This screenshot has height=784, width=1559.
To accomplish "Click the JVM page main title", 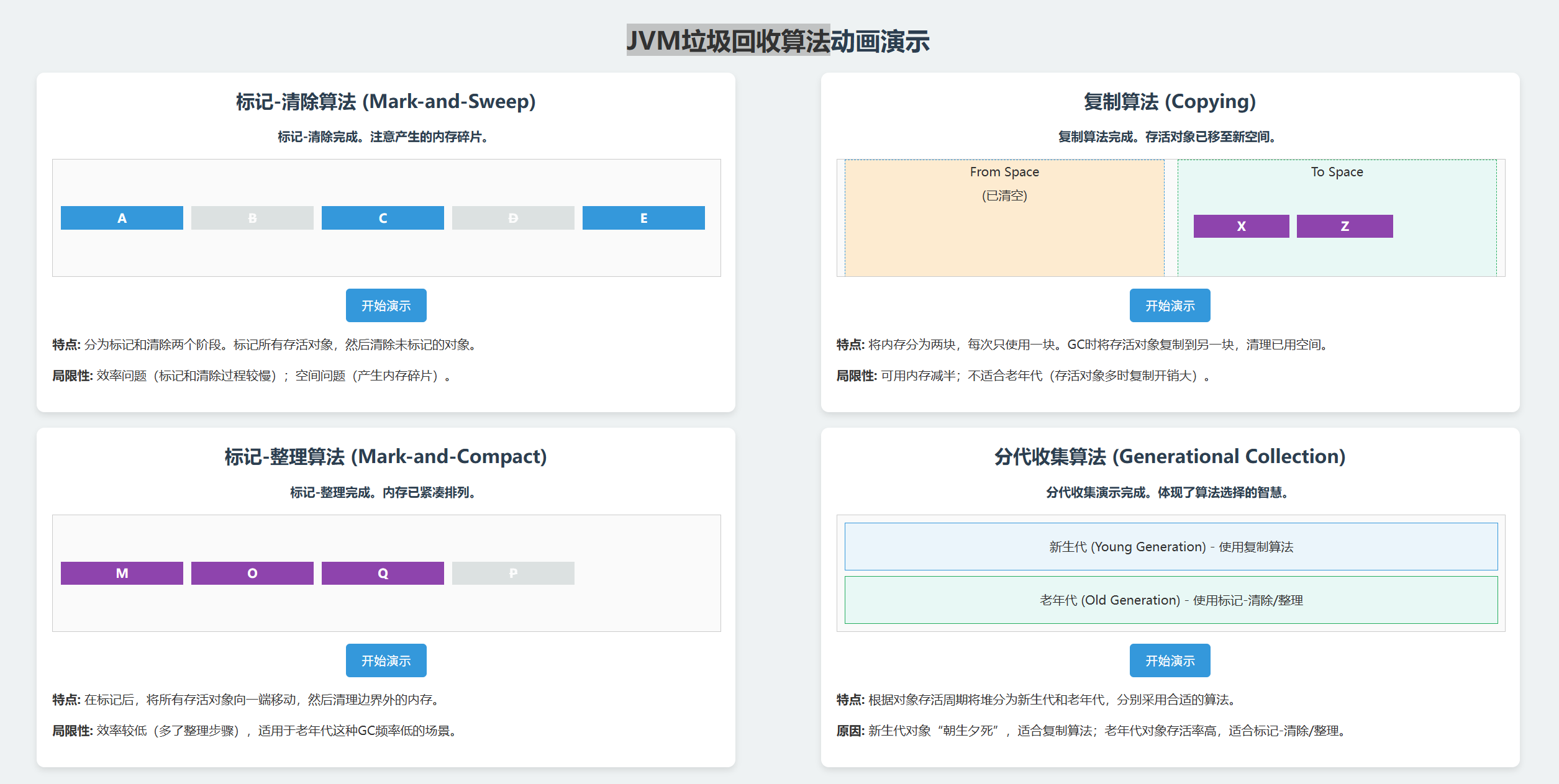I will 778,41.
